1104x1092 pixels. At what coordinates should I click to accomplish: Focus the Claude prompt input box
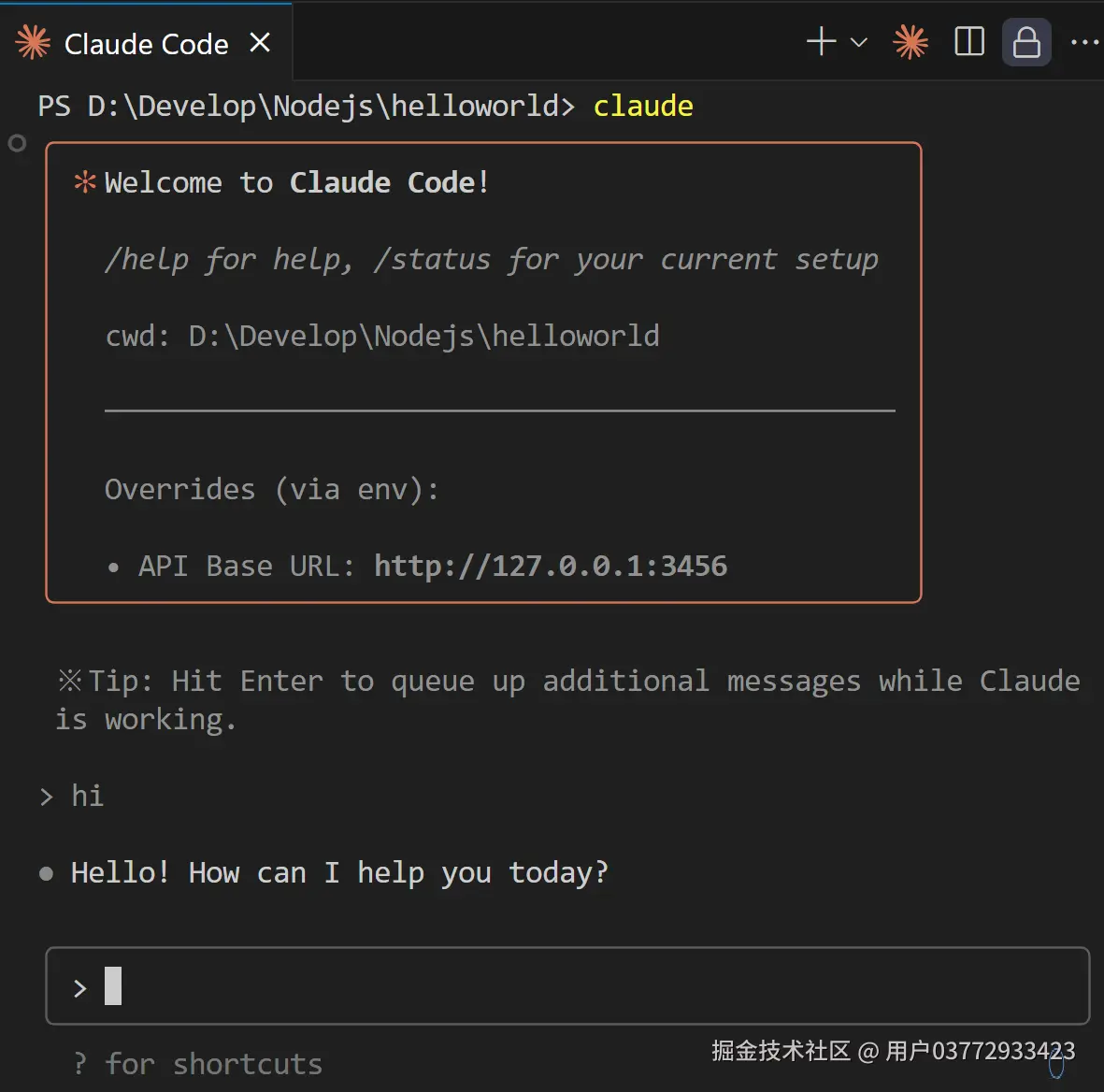(598, 986)
